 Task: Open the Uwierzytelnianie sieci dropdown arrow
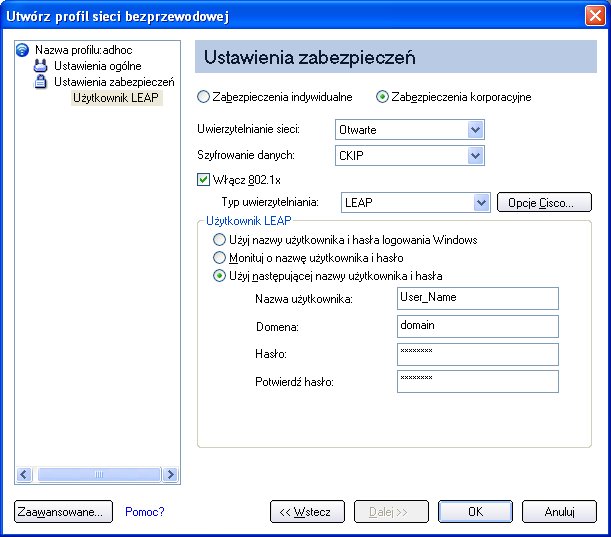475,130
